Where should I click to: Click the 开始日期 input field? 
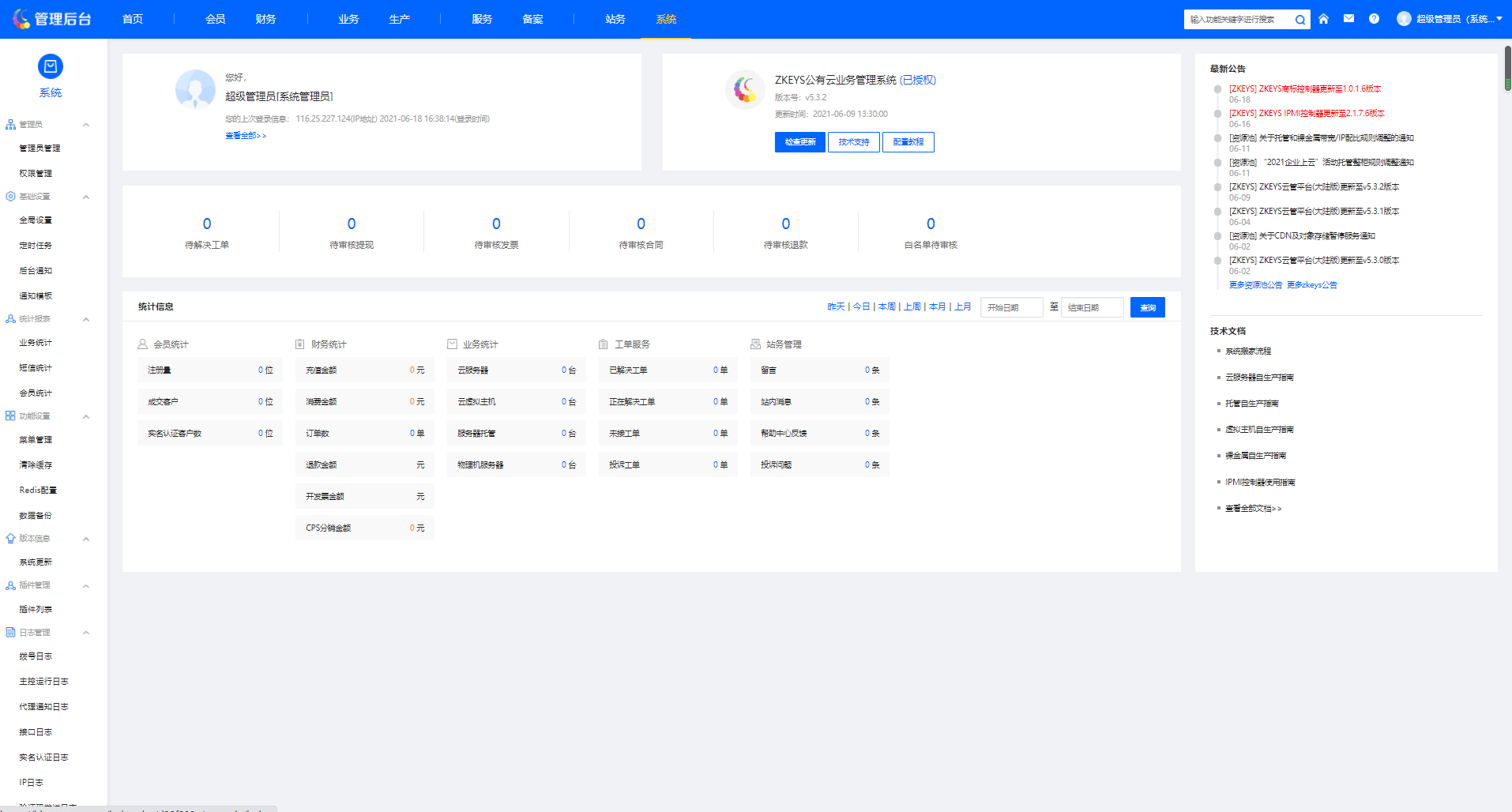(1012, 307)
